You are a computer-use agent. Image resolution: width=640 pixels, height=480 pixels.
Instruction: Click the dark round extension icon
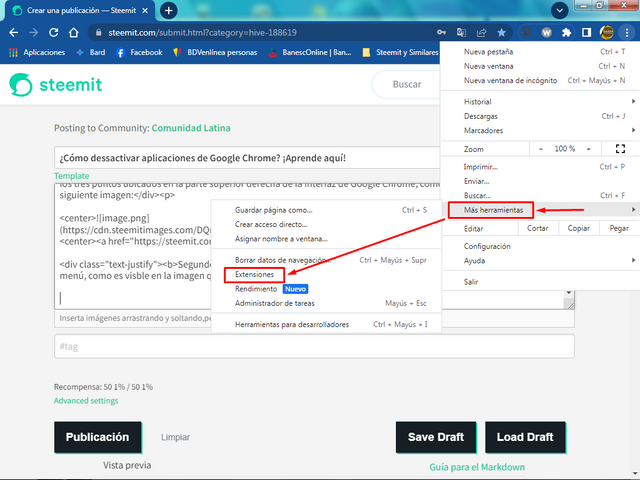click(x=527, y=33)
